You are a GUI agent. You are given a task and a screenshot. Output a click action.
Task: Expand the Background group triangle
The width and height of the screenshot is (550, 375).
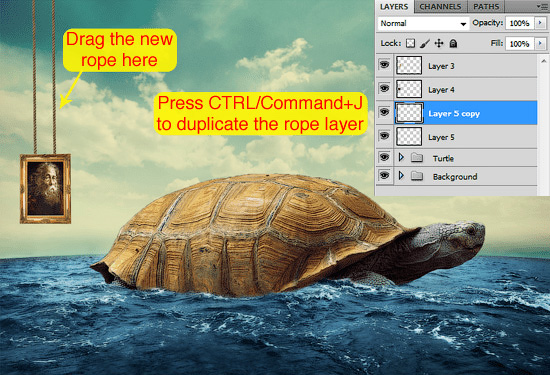pyautogui.click(x=401, y=175)
